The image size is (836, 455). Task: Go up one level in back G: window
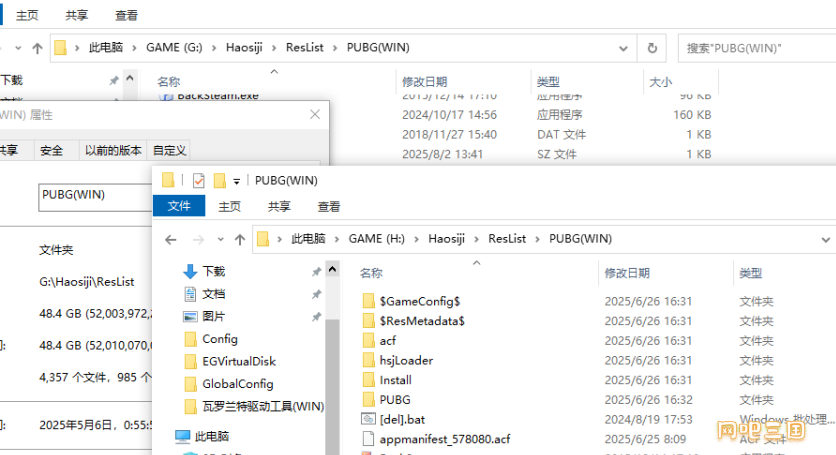[37, 49]
